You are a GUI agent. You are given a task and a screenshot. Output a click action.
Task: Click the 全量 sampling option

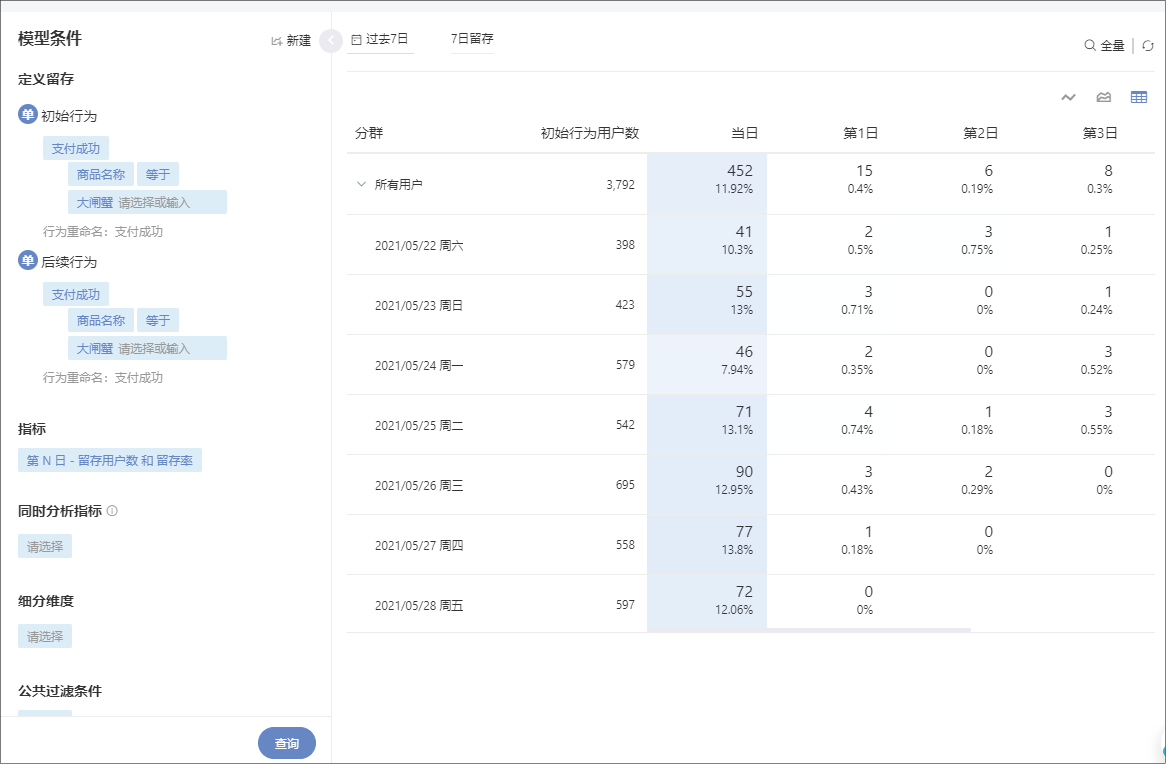coord(1105,45)
